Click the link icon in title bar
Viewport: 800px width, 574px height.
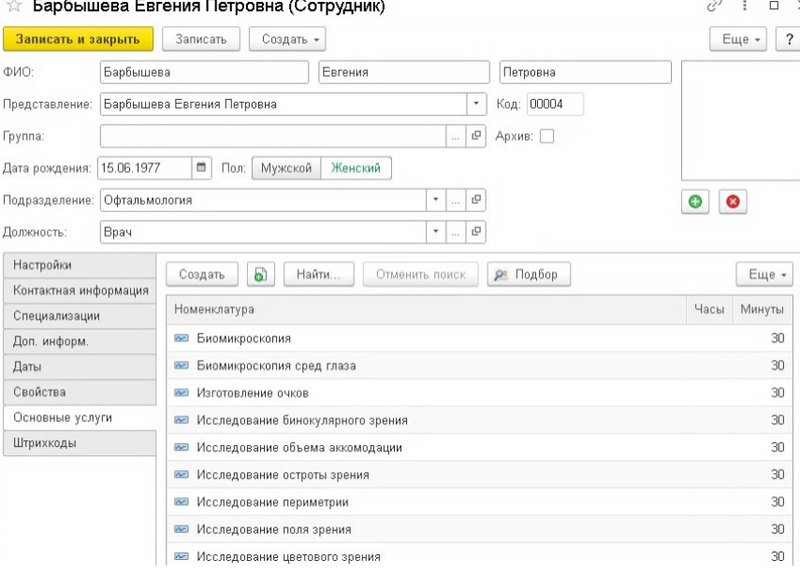tap(714, 6)
